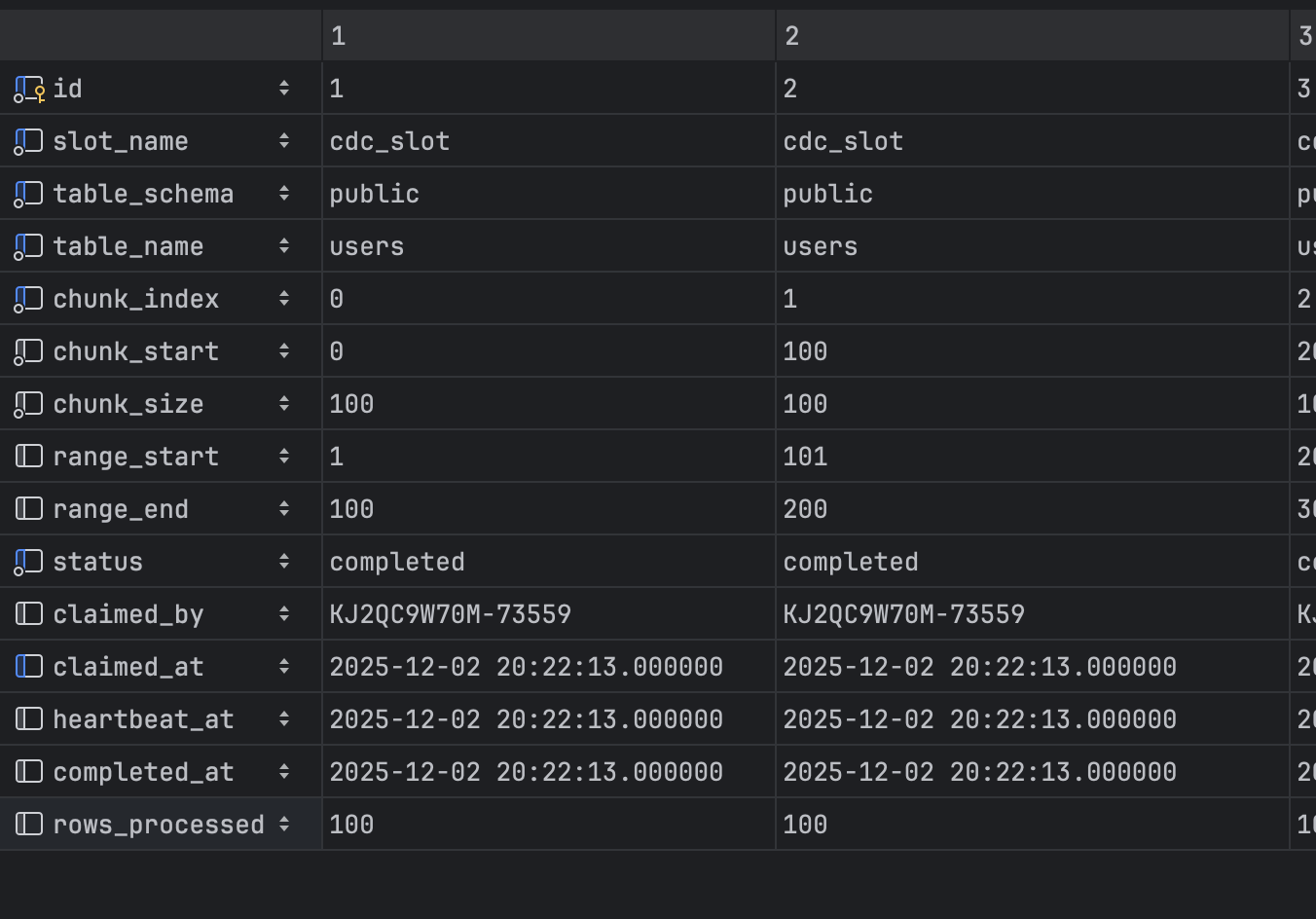Click the column icon beside chunk_index
This screenshot has width=1316, height=919.
click(28, 298)
